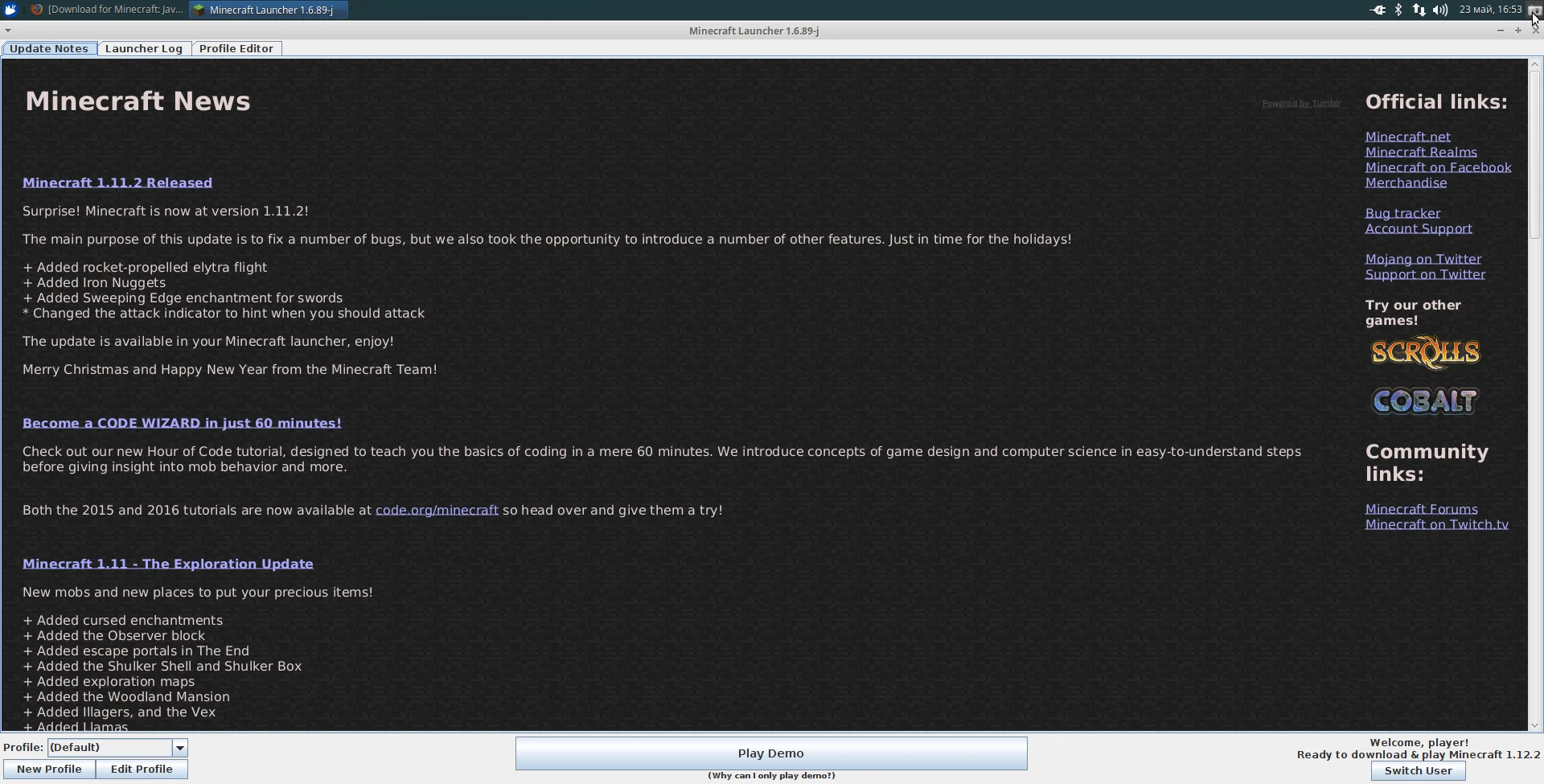This screenshot has width=1544, height=784.
Task: Click the Bluetooth tray icon
Action: [x=1398, y=10]
